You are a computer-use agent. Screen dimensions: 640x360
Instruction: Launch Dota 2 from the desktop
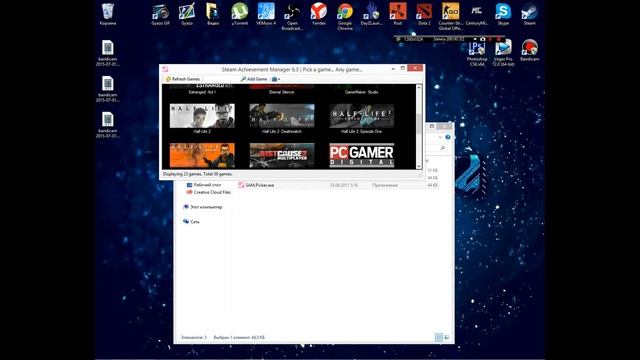click(424, 14)
